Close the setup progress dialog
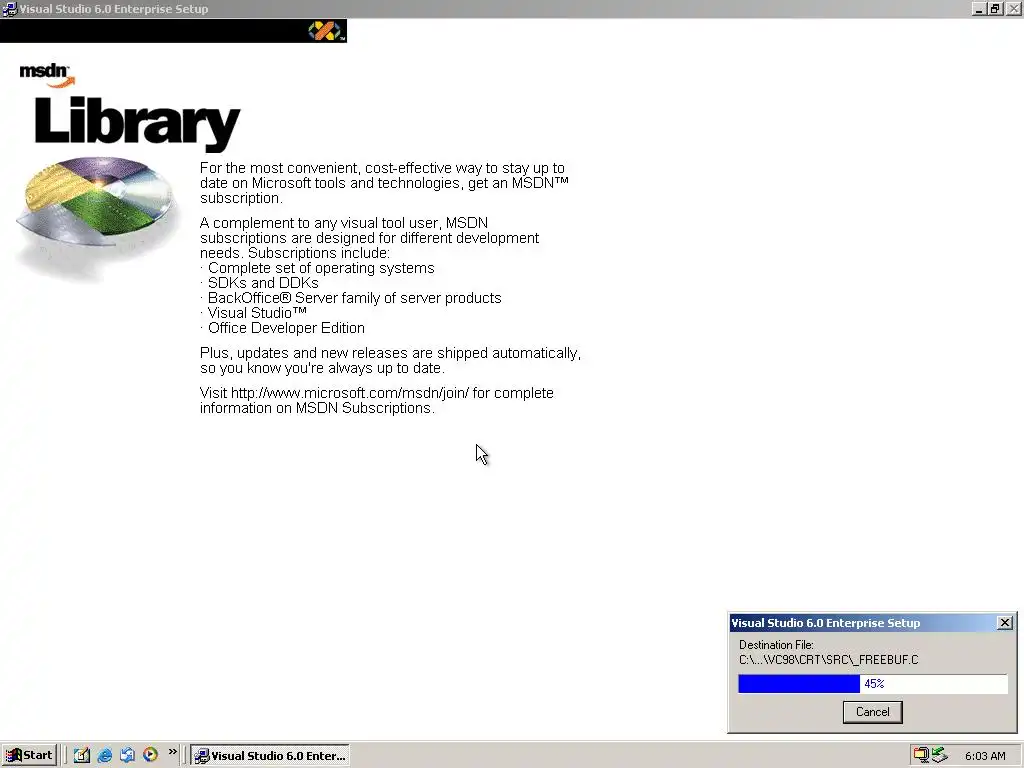 (x=1005, y=622)
